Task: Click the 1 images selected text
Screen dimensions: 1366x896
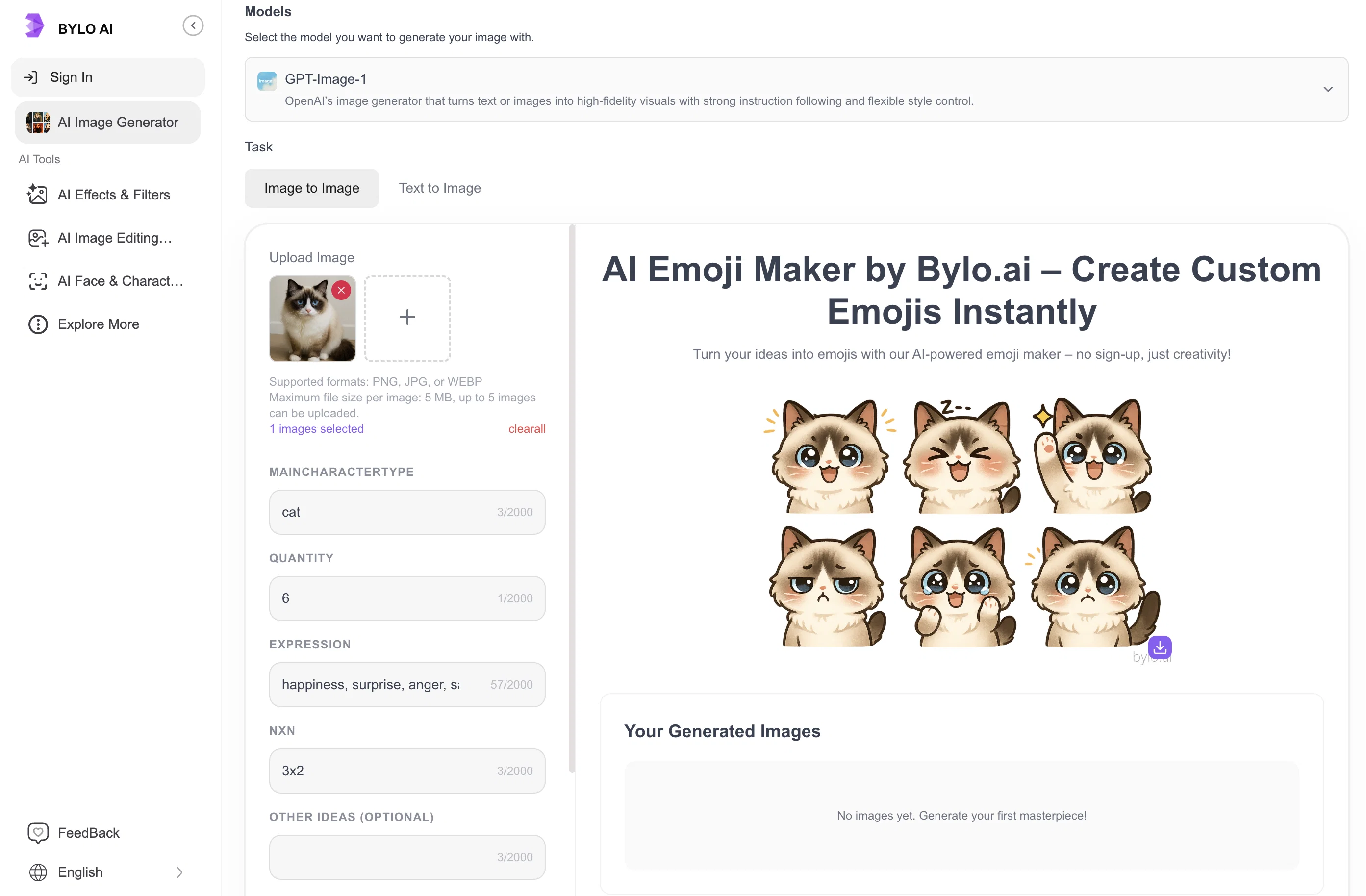Action: click(316, 428)
